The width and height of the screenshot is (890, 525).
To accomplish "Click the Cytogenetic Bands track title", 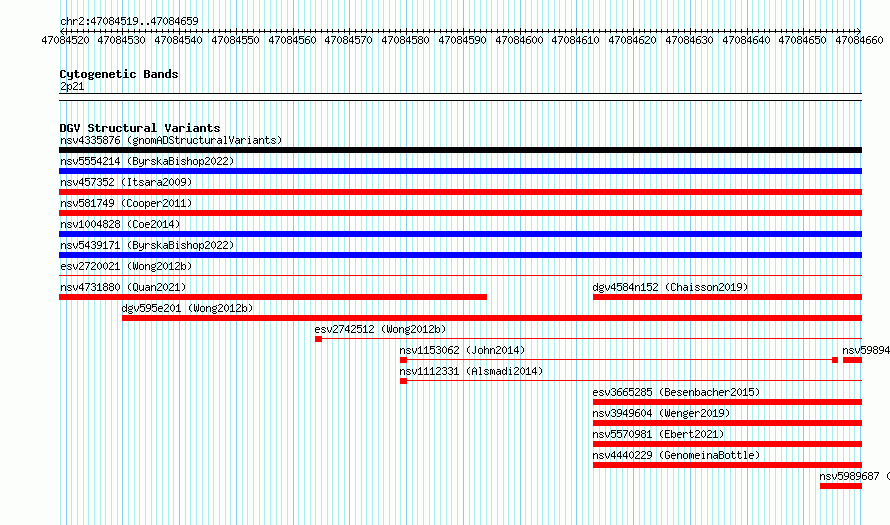I will tap(119, 74).
